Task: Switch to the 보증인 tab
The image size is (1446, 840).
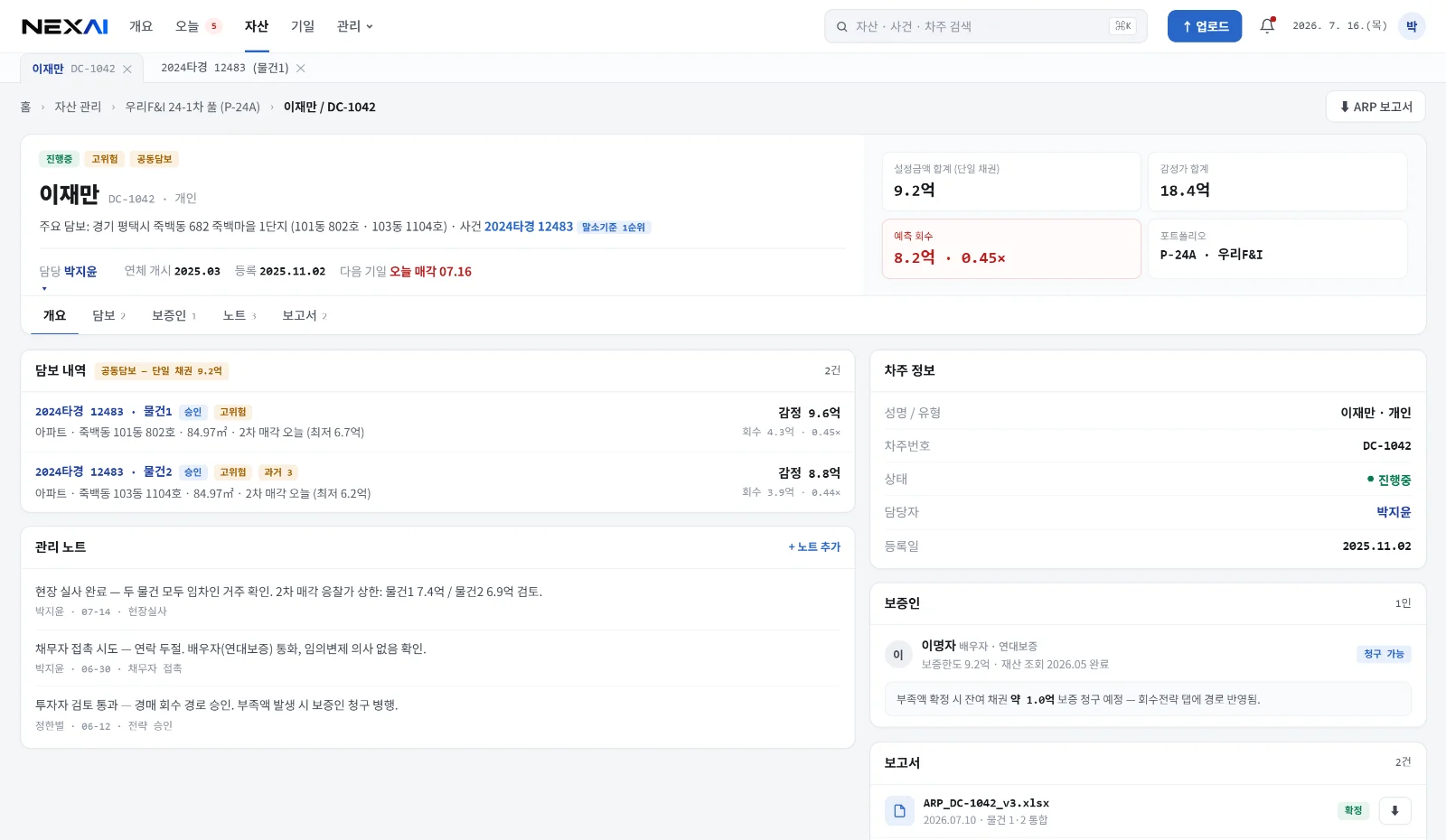Action: [174, 315]
